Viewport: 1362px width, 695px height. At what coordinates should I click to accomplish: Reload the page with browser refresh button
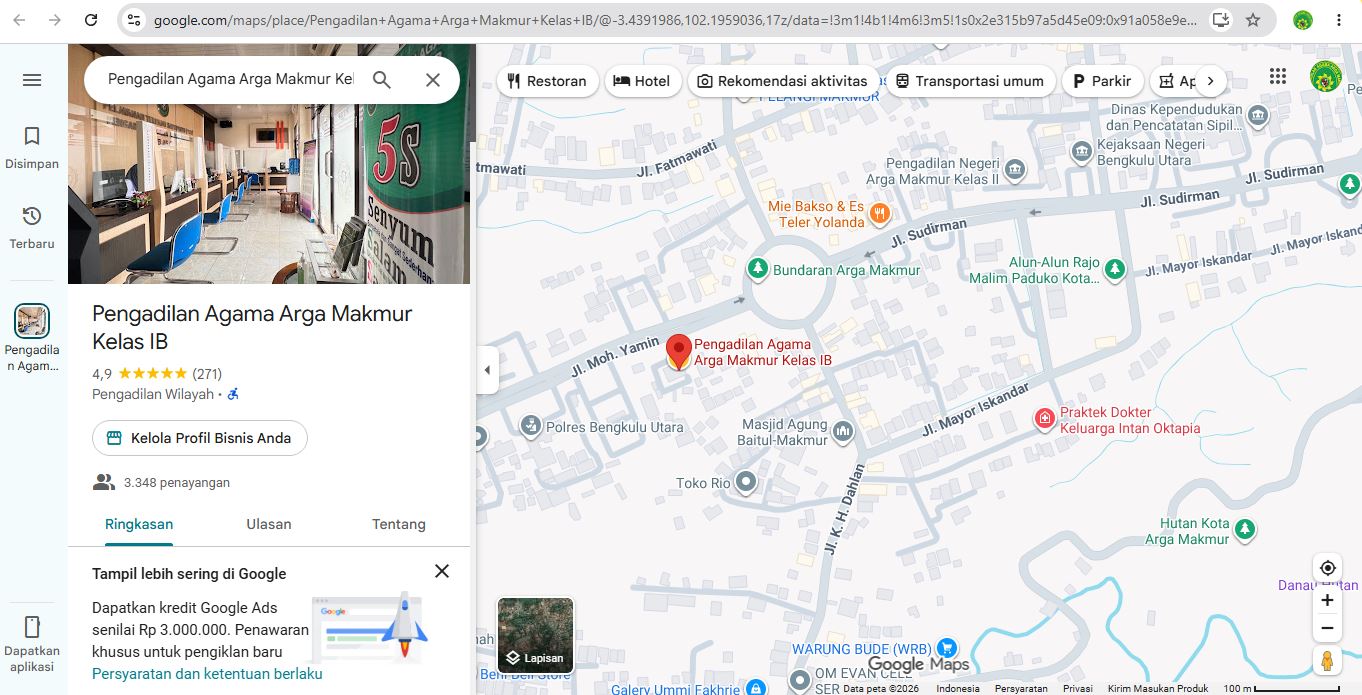click(91, 20)
